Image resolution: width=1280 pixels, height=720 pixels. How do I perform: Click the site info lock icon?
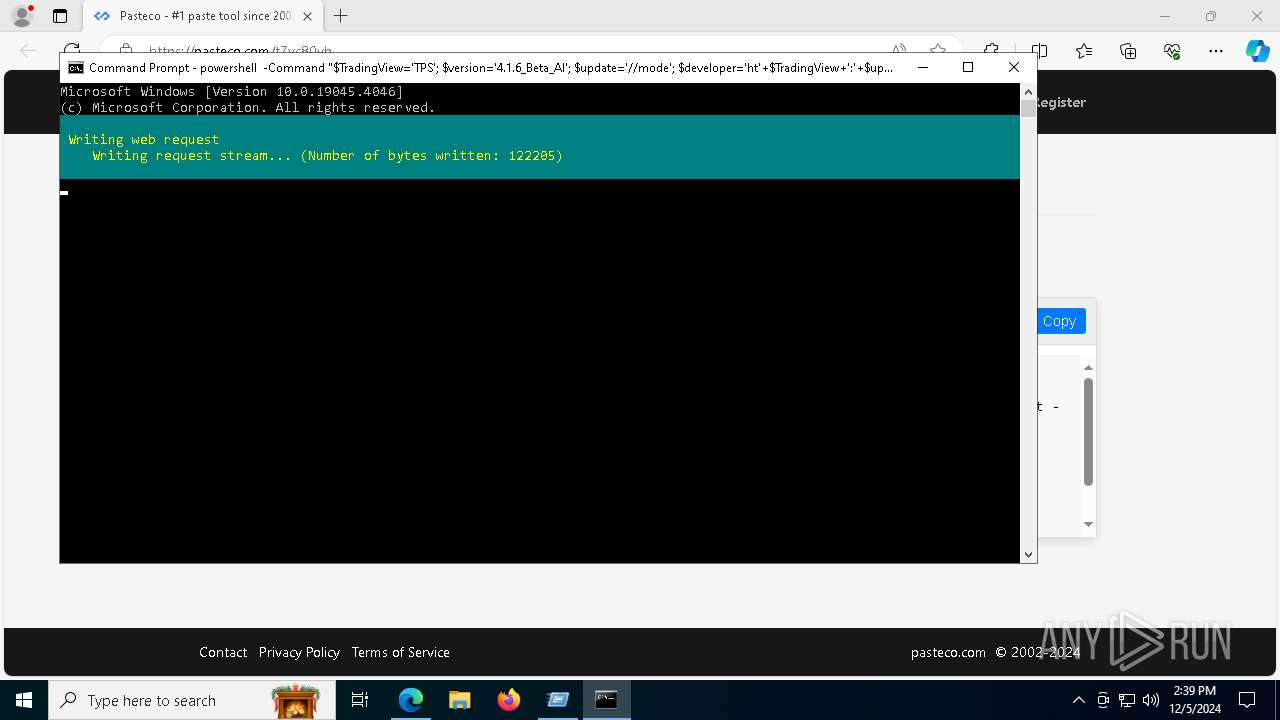point(126,50)
